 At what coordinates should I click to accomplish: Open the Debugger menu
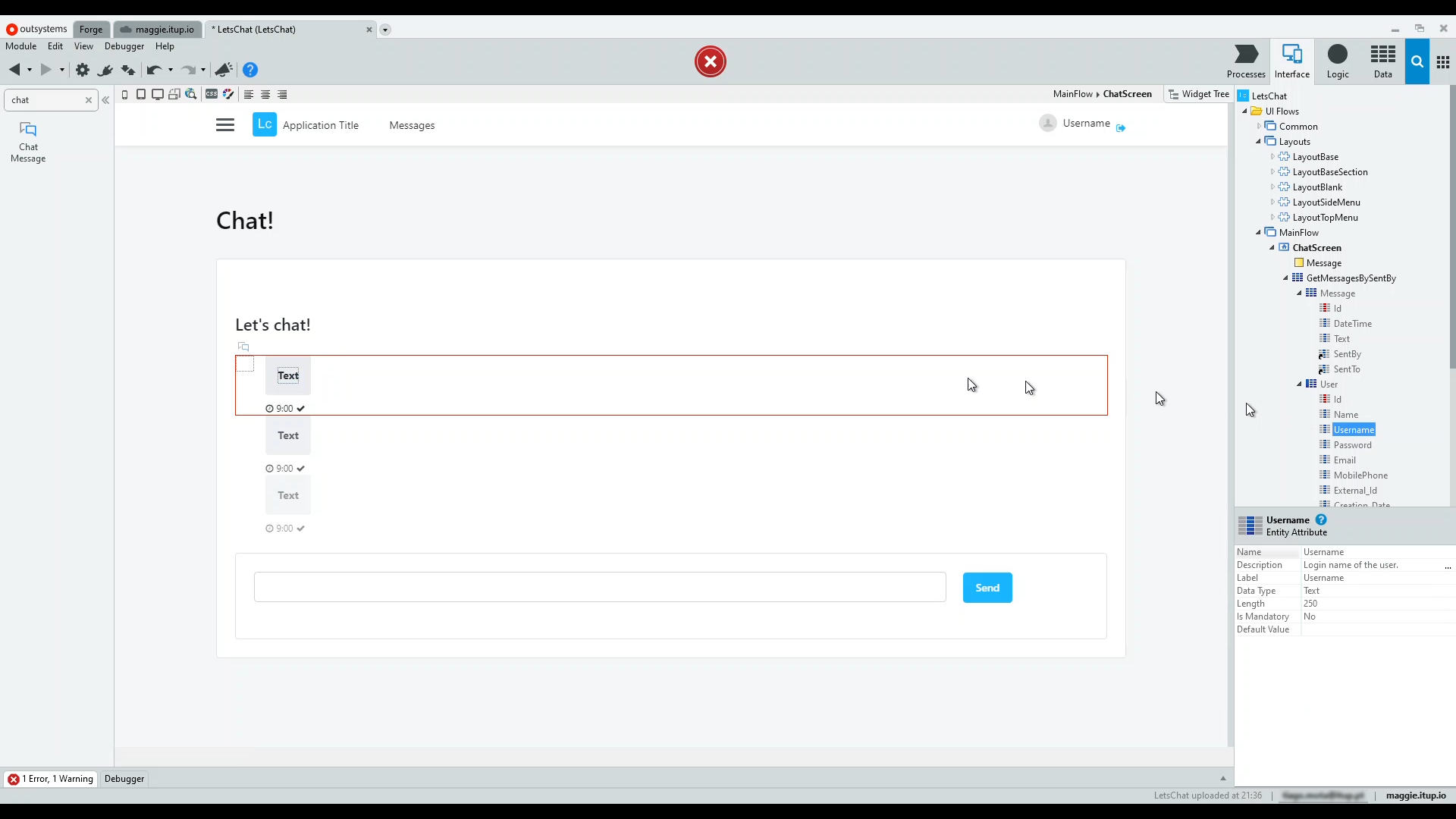[124, 46]
